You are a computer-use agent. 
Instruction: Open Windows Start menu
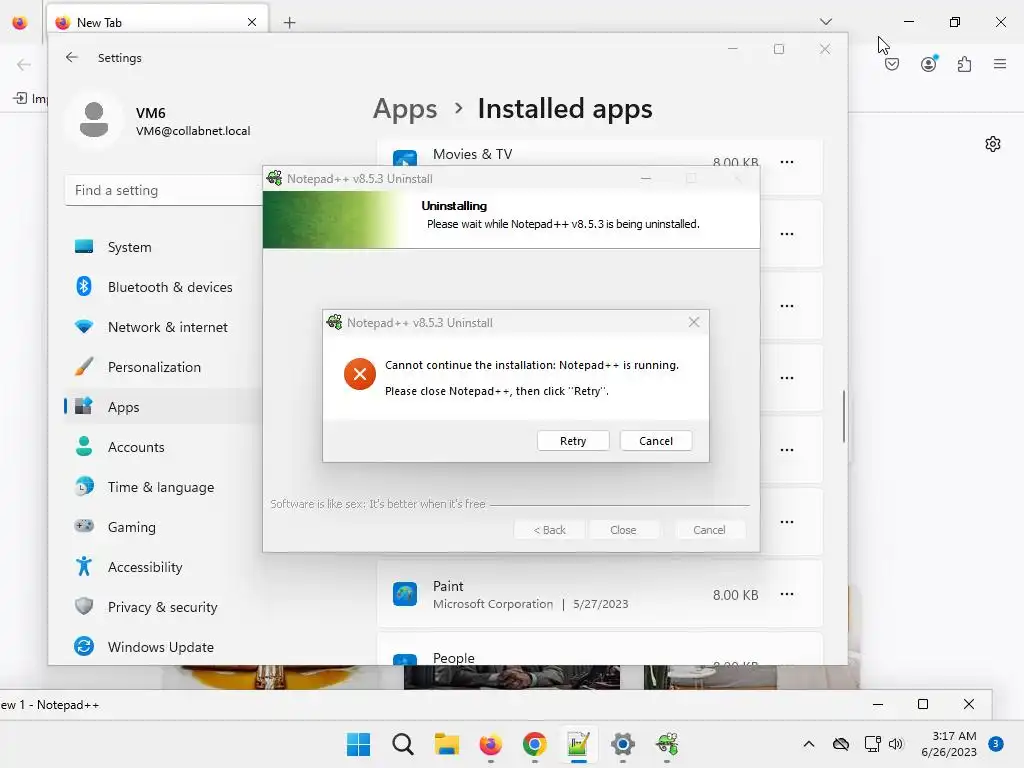click(x=358, y=744)
